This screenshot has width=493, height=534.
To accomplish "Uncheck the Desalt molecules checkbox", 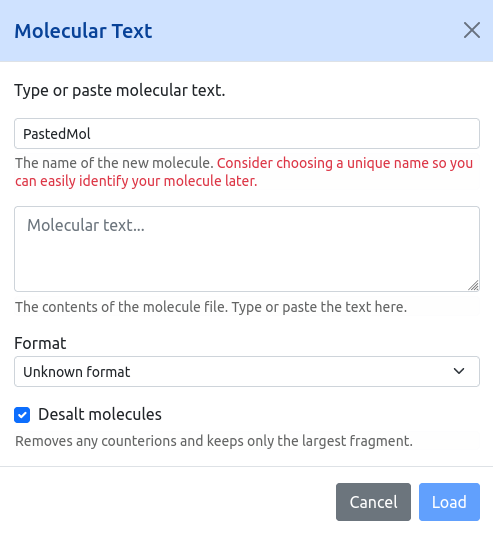I will coord(22,415).
